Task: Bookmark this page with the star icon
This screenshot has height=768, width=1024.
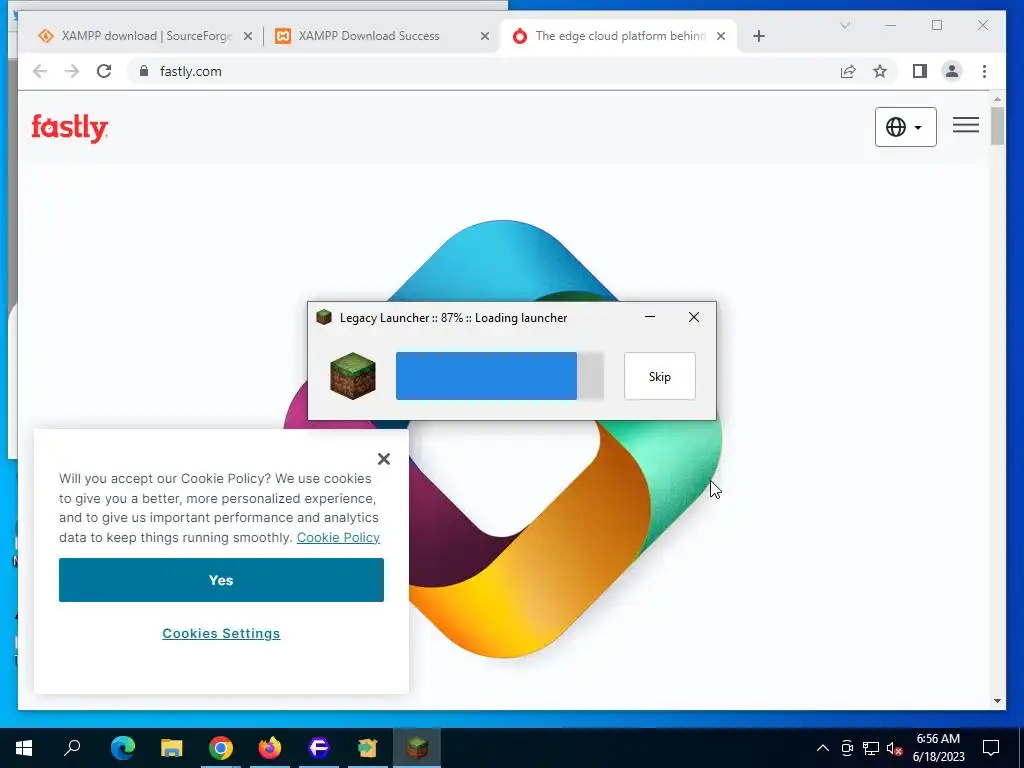Action: (x=880, y=71)
